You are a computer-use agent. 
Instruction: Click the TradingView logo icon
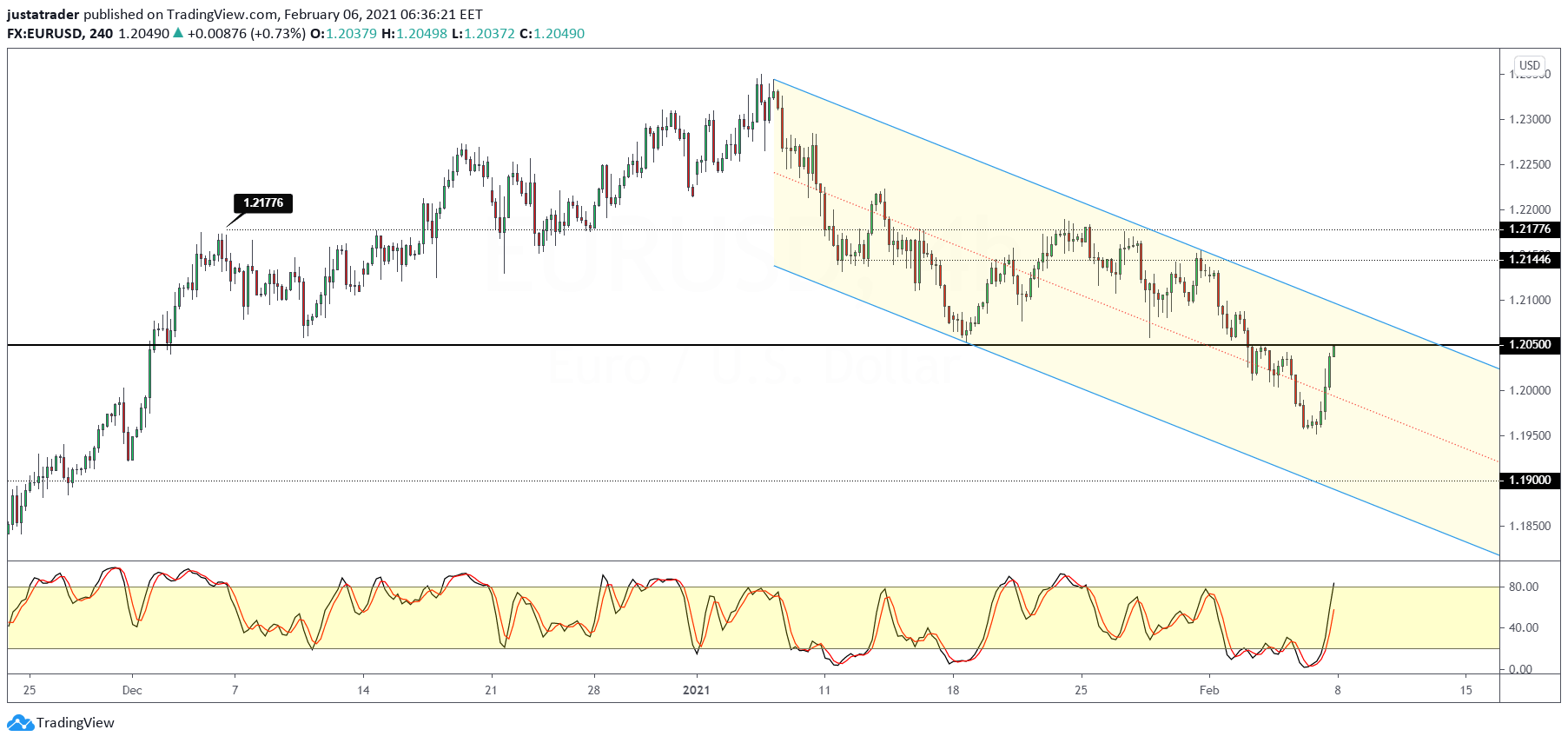(20, 723)
